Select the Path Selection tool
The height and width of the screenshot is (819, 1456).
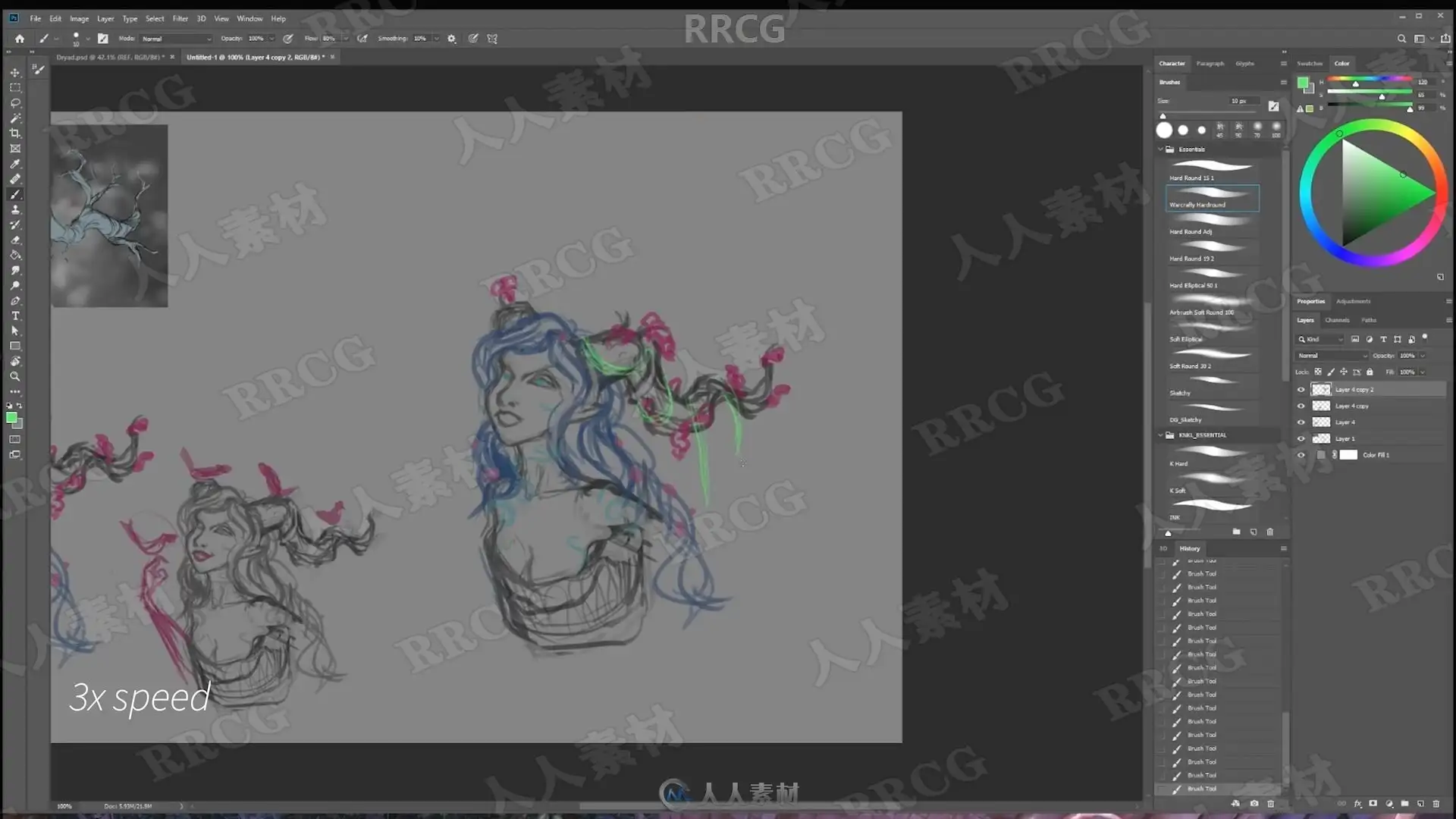coord(15,331)
